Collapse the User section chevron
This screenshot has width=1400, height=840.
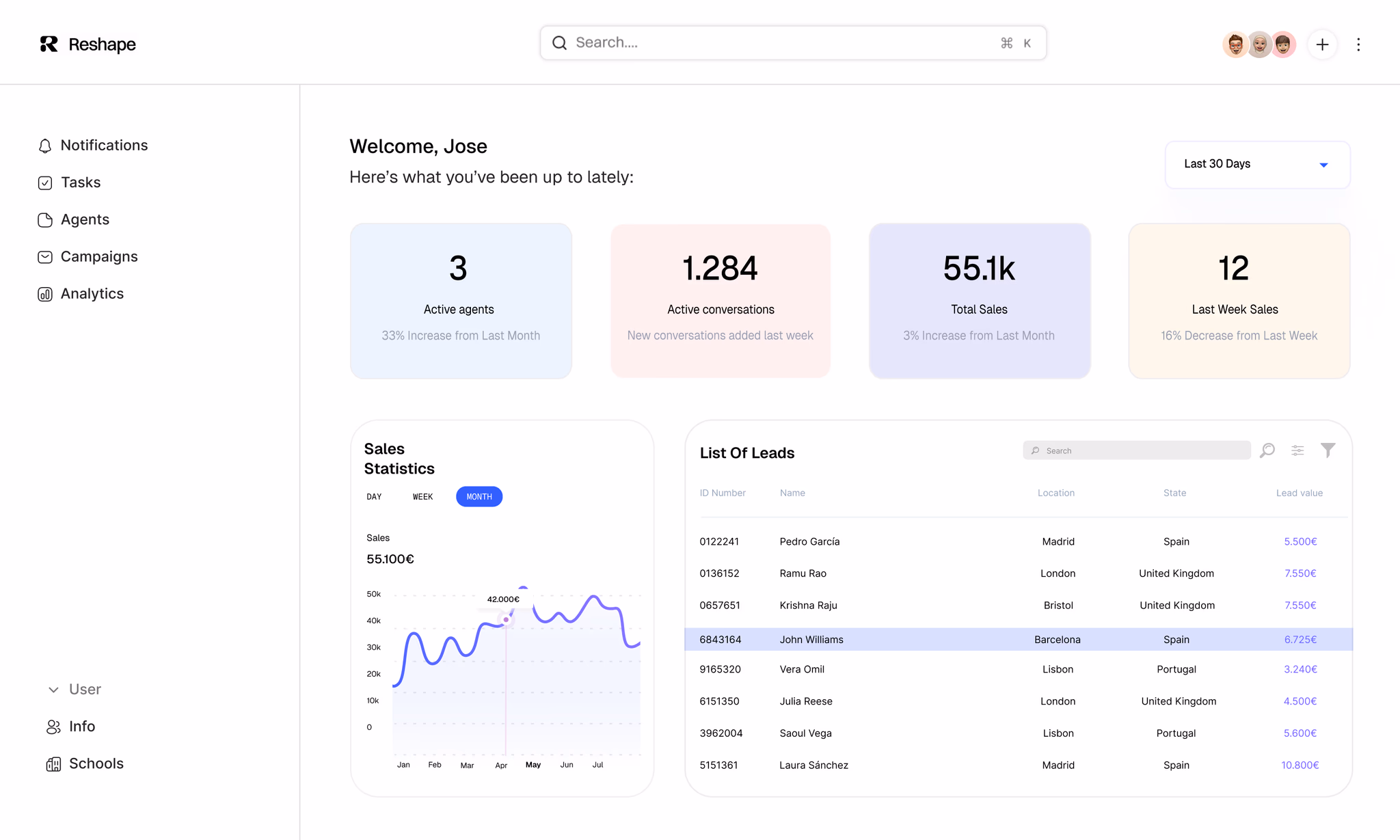[x=53, y=690]
